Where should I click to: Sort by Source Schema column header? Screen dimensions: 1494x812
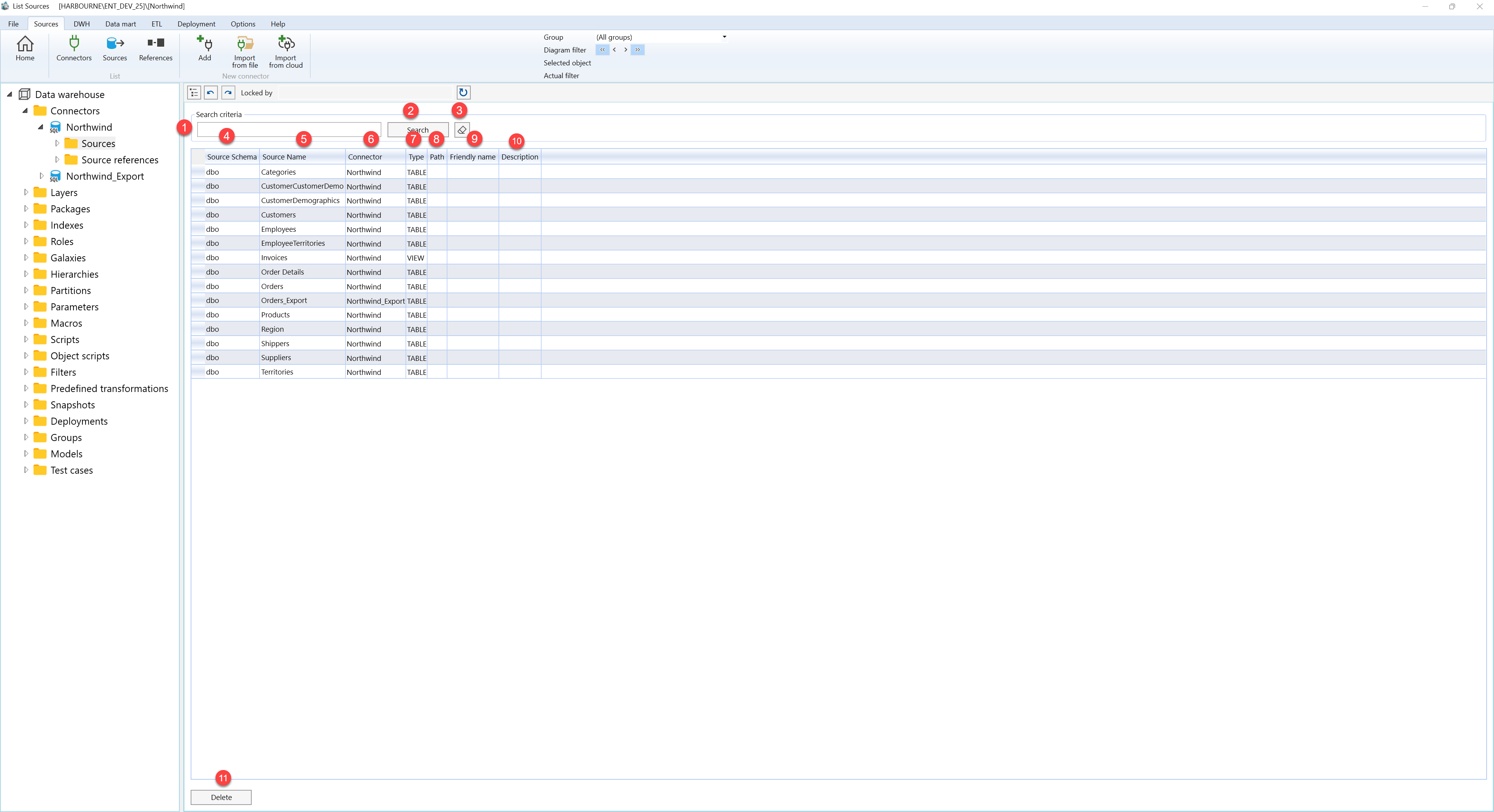(231, 156)
